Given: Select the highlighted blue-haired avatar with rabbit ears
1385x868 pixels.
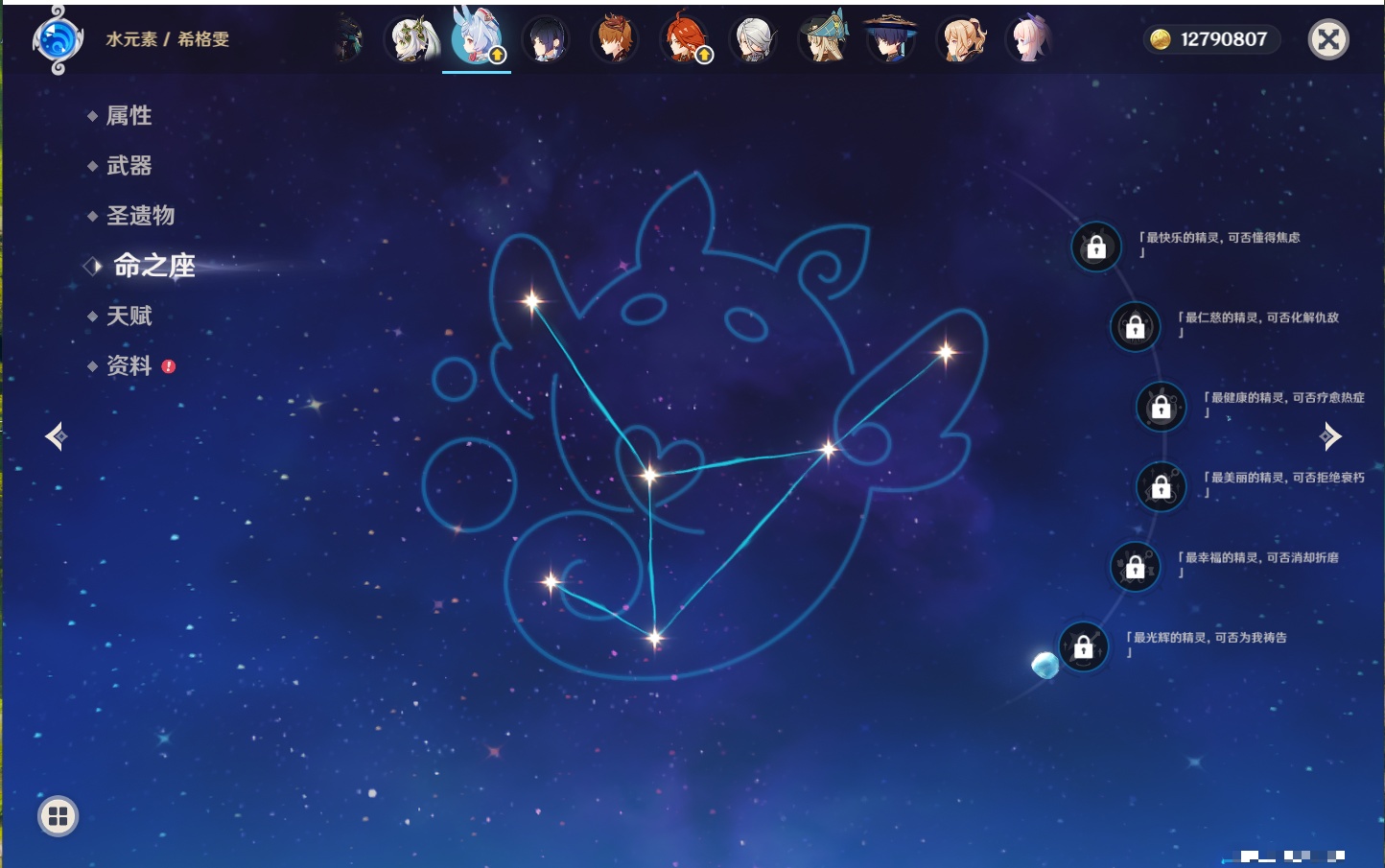Looking at the screenshot, I should (x=477, y=36).
